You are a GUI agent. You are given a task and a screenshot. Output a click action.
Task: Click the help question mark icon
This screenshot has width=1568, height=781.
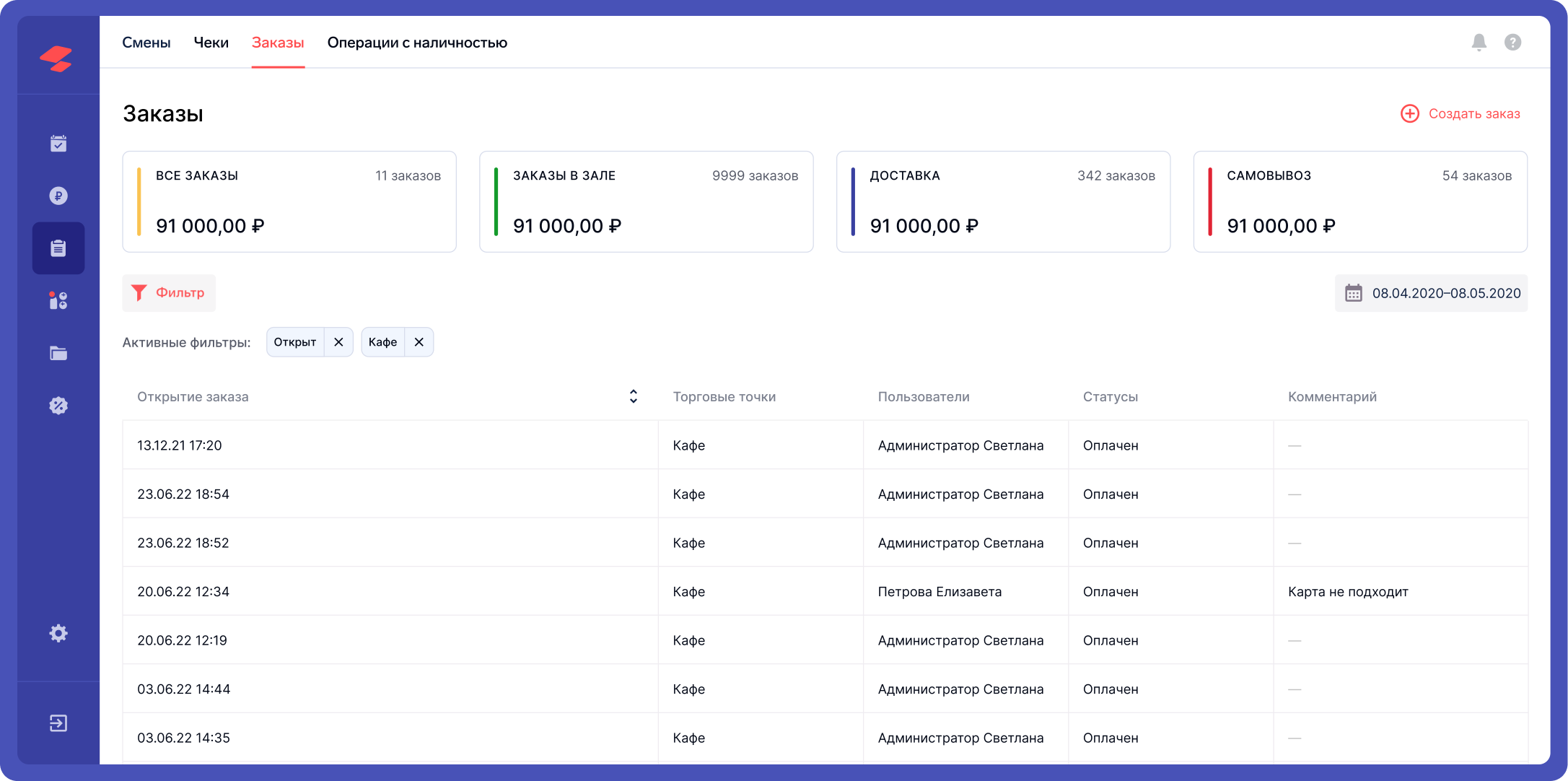1512,43
